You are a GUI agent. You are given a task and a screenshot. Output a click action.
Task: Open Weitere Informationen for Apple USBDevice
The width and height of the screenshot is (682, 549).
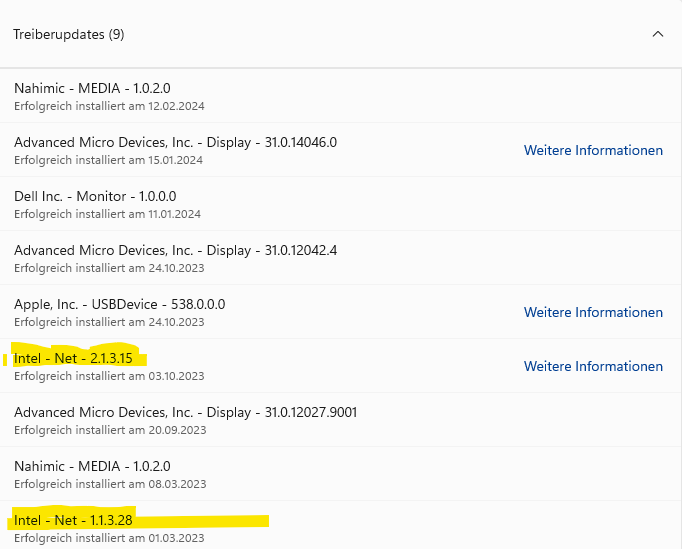[593, 312]
